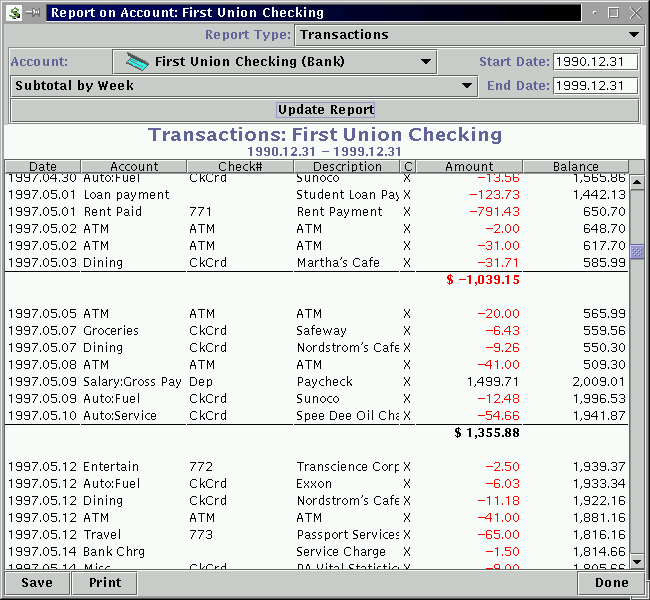Image resolution: width=650 pixels, height=600 pixels.
Task: Select the Student Loan Pay description cell
Action: click(347, 195)
